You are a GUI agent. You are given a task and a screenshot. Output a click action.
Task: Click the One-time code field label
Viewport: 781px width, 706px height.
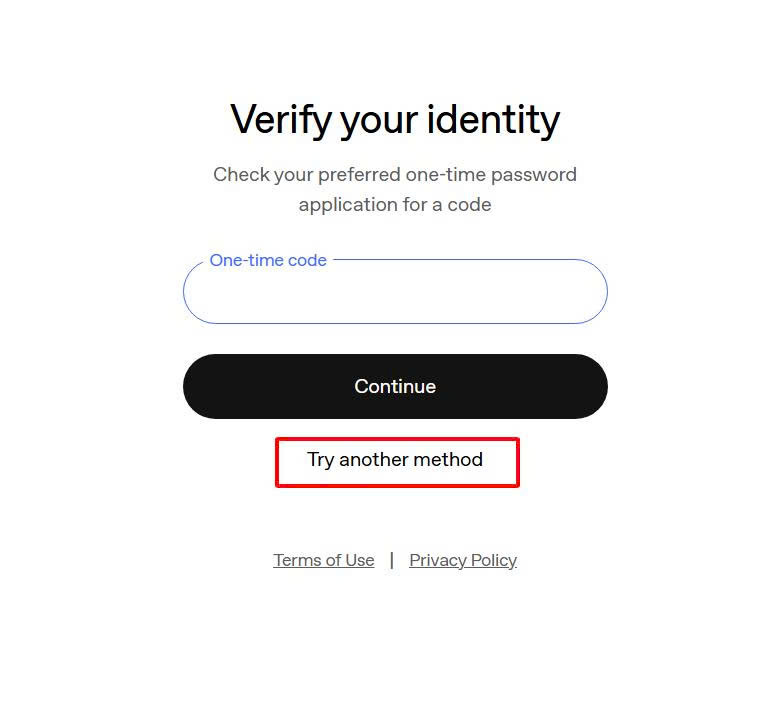click(x=268, y=260)
